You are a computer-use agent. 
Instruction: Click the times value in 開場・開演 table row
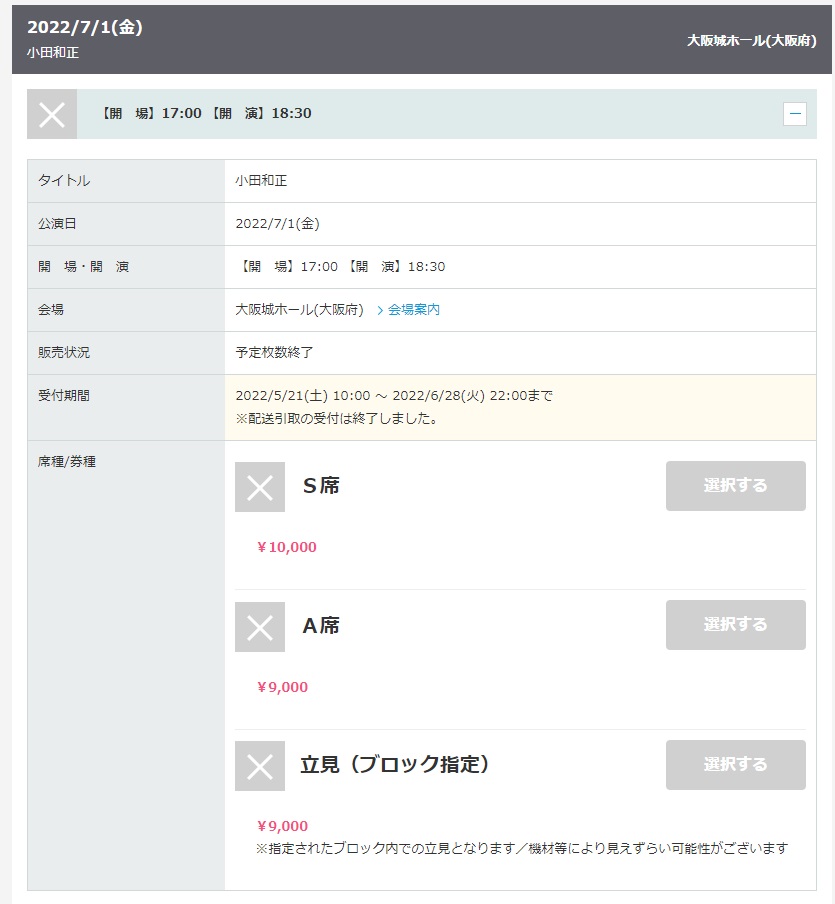click(x=341, y=266)
